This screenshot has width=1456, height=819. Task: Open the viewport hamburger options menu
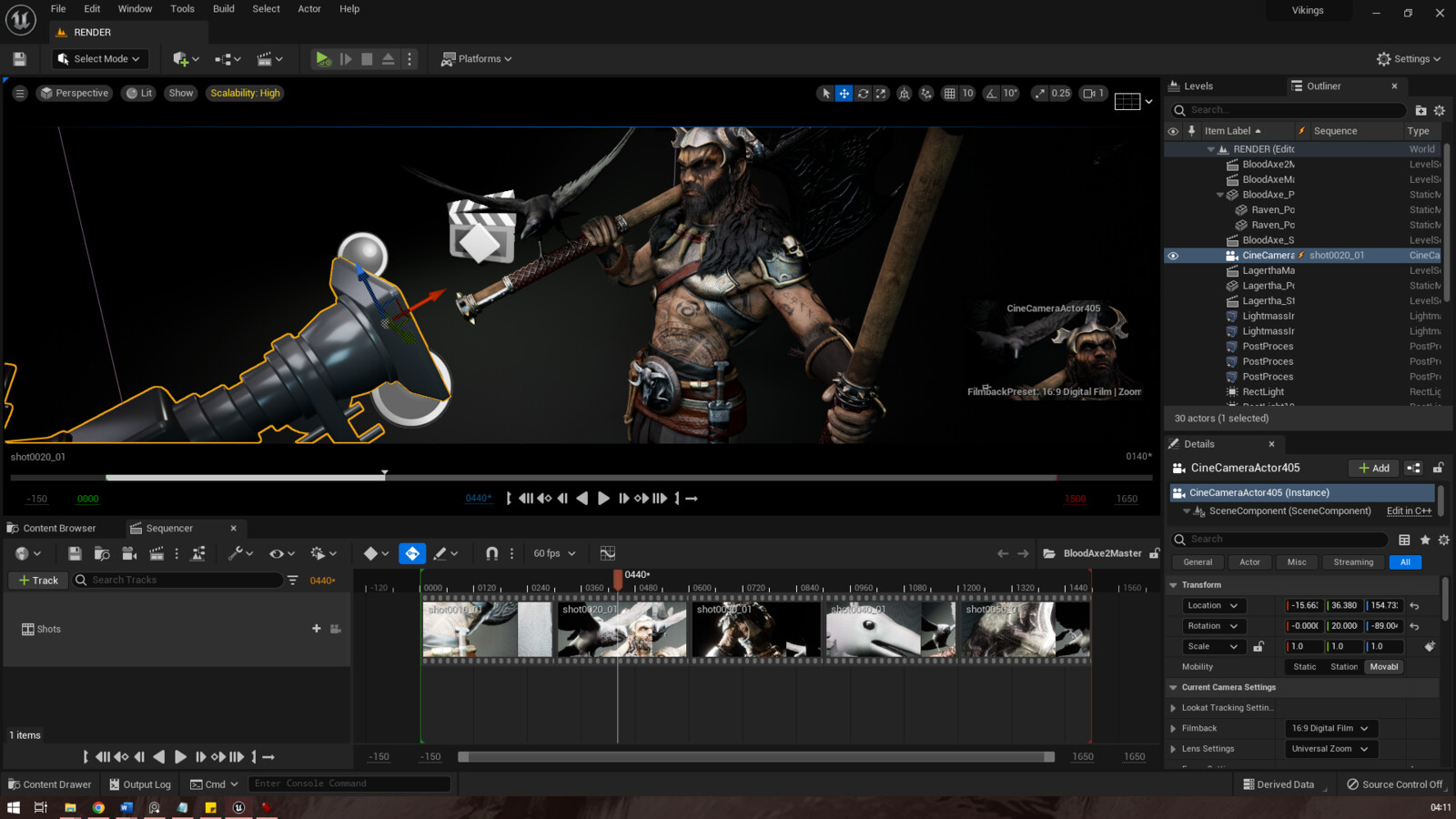click(x=19, y=93)
